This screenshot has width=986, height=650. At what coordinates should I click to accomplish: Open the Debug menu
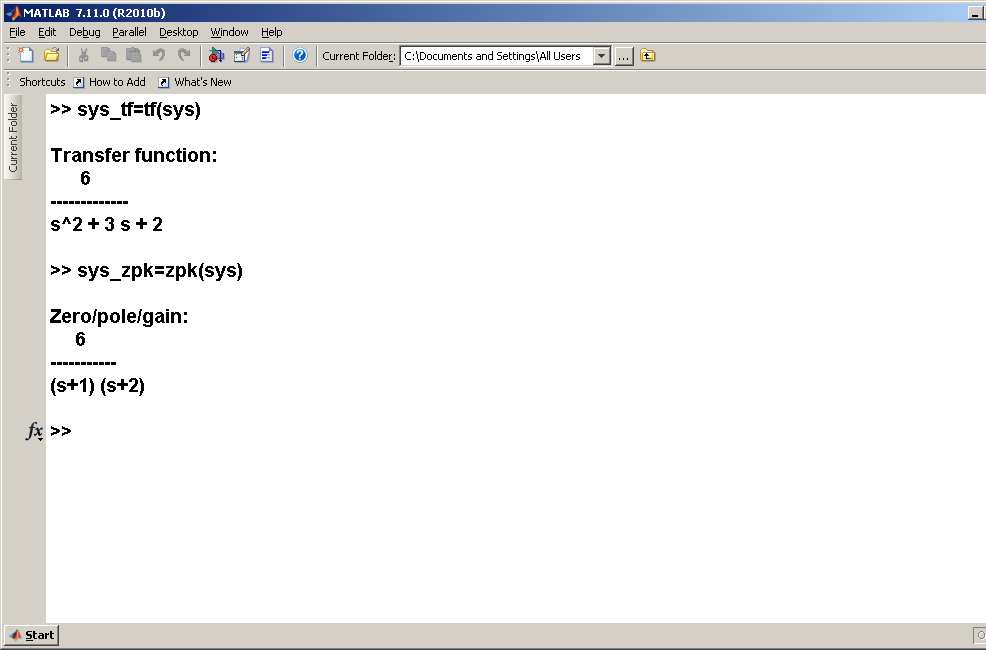[x=84, y=32]
